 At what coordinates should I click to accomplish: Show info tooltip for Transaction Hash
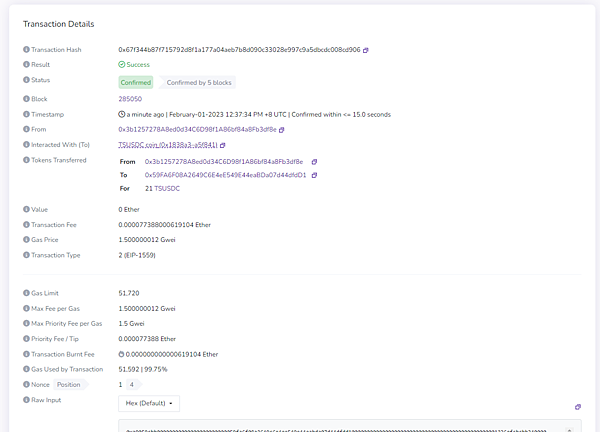click(26, 49)
